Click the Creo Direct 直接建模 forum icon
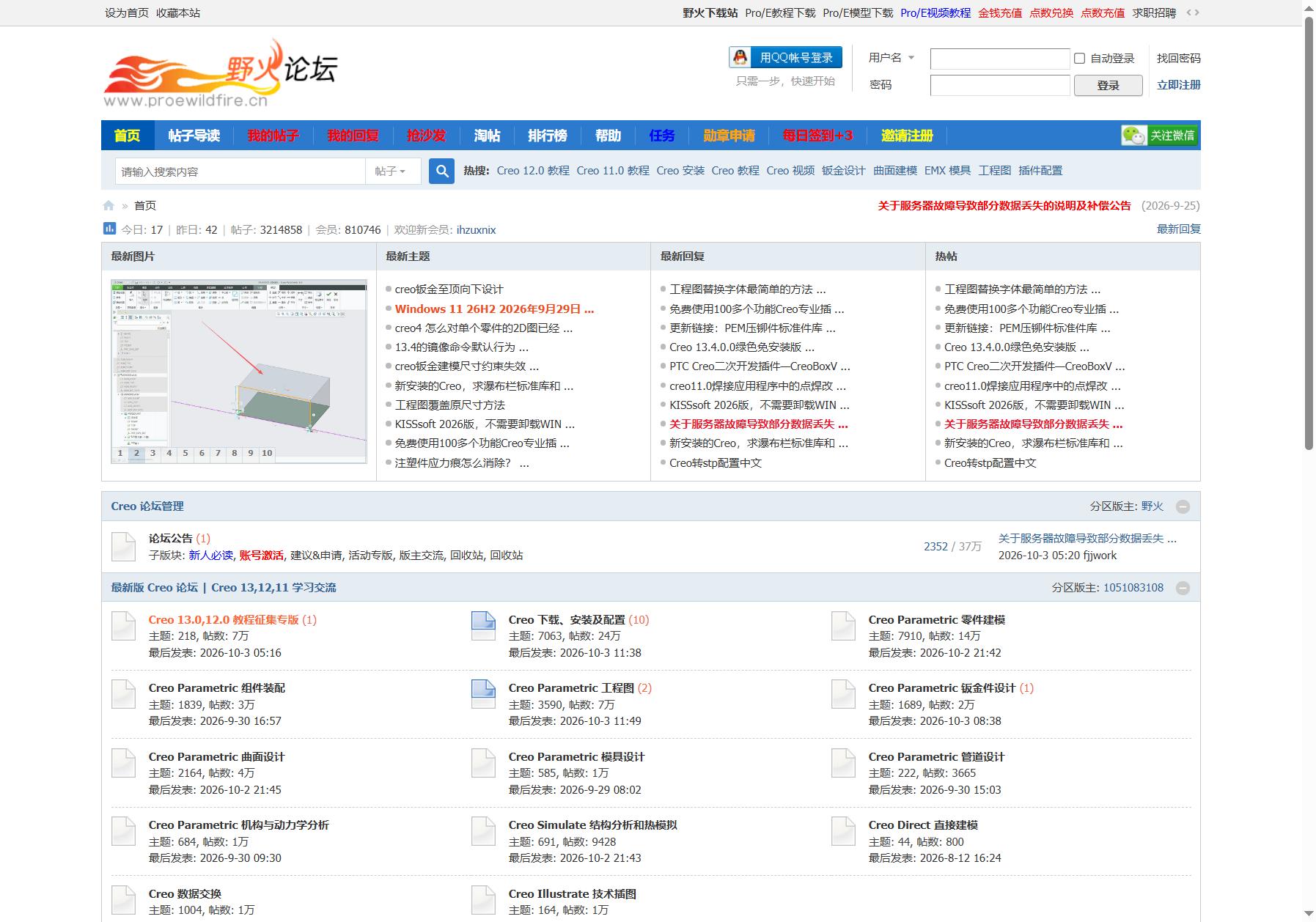 843,831
